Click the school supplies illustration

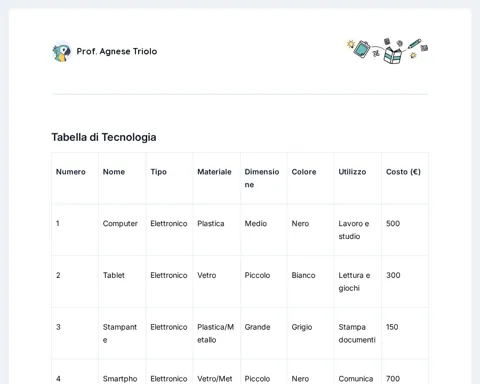click(x=387, y=51)
